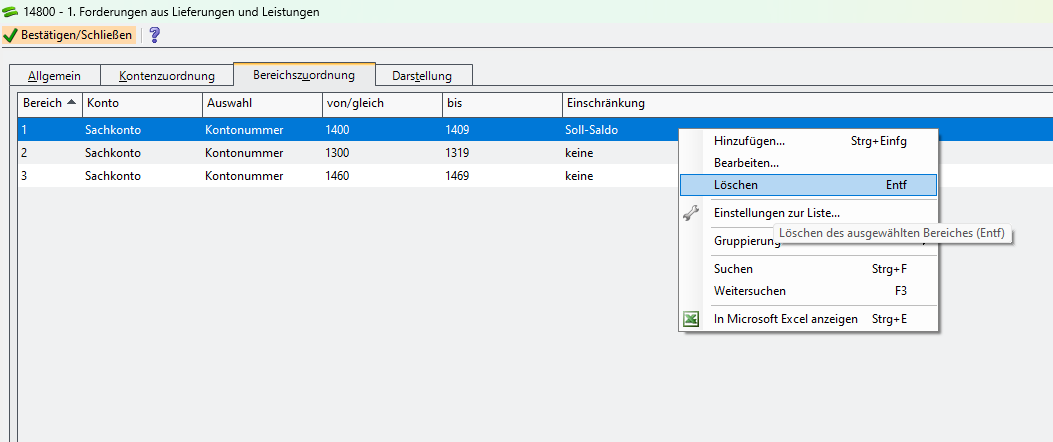The image size is (1053, 442).
Task: Go to the Darstellung tab
Action: coord(421,76)
